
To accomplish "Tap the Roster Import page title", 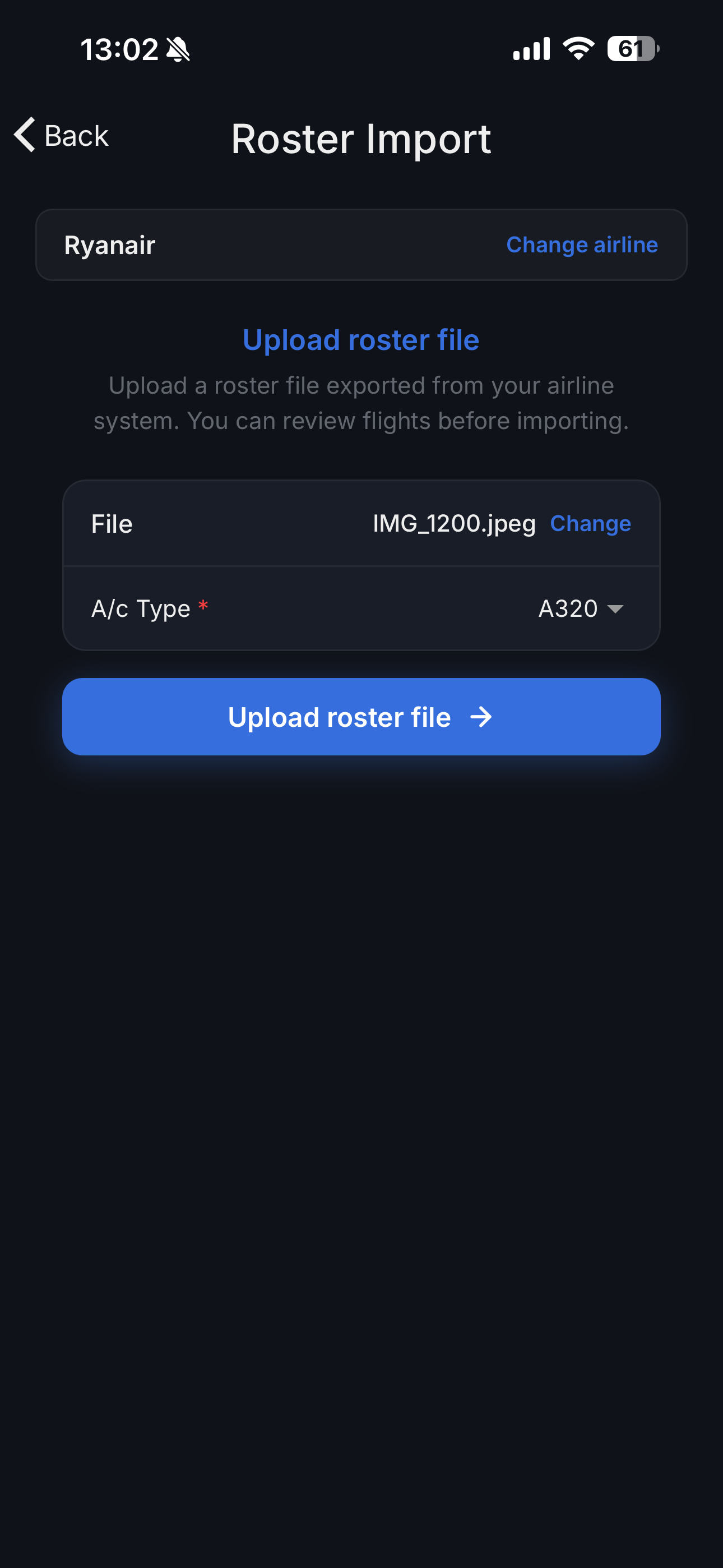I will (x=361, y=139).
